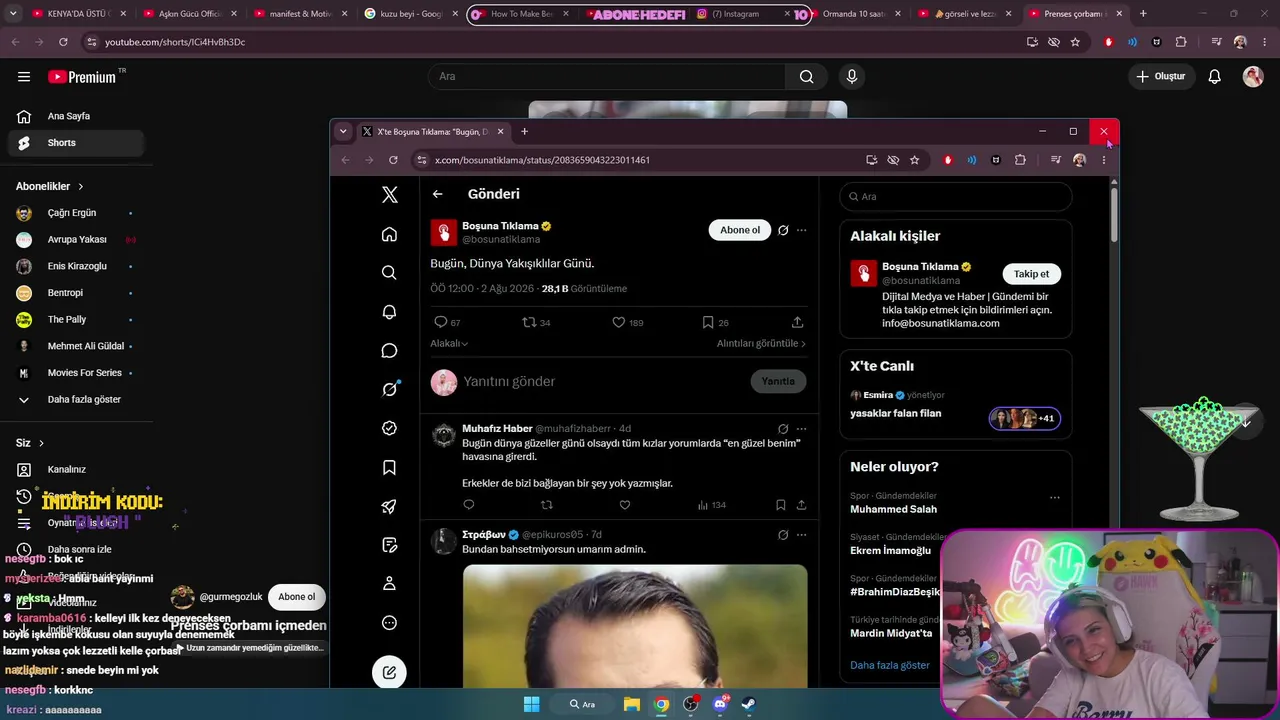Open more options on Muhafız Haber comment
The image size is (1280, 720).
tap(801, 429)
